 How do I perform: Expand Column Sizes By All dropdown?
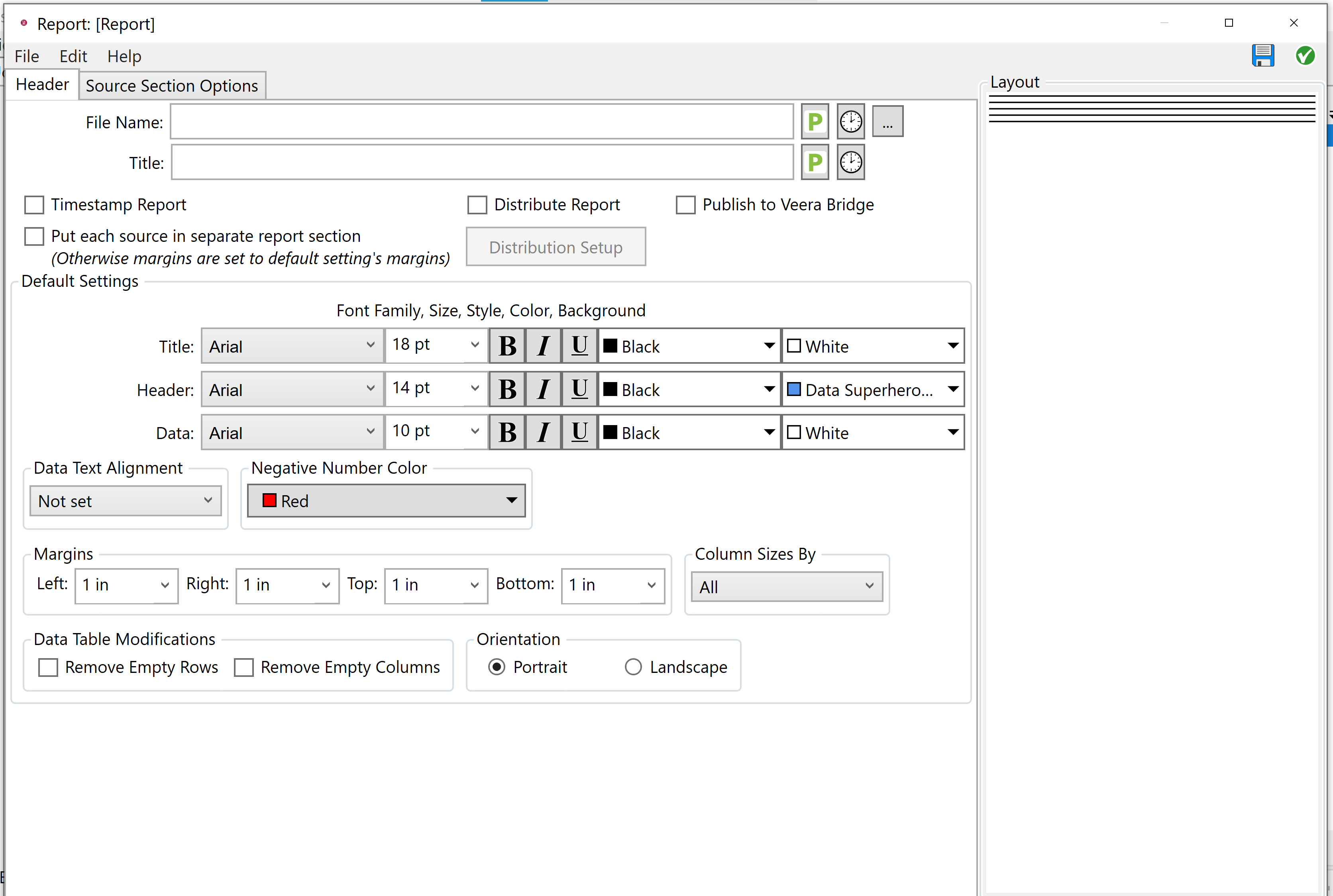pyautogui.click(x=787, y=587)
